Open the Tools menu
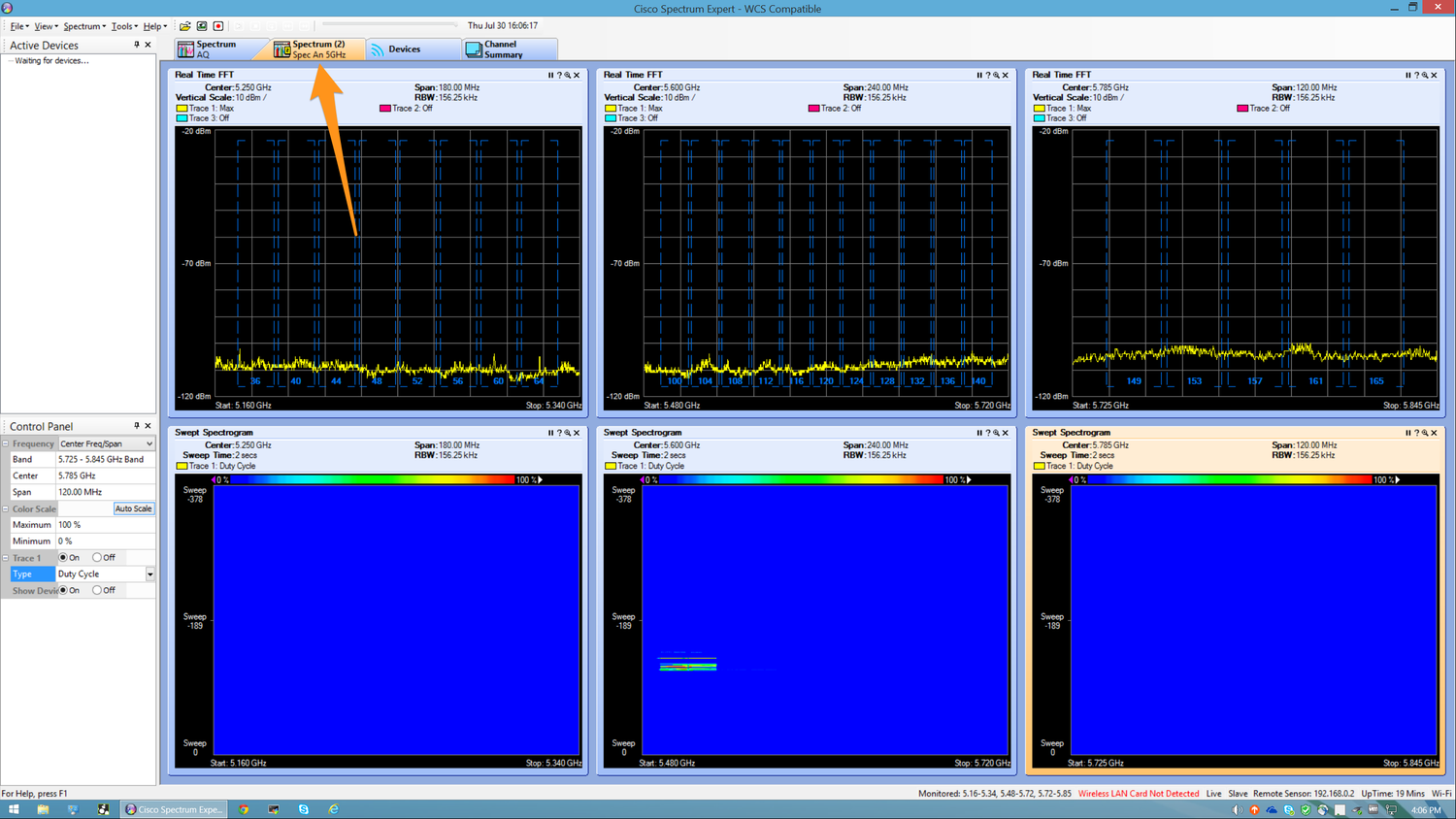Screen dimensions: 1456x819 (124, 26)
